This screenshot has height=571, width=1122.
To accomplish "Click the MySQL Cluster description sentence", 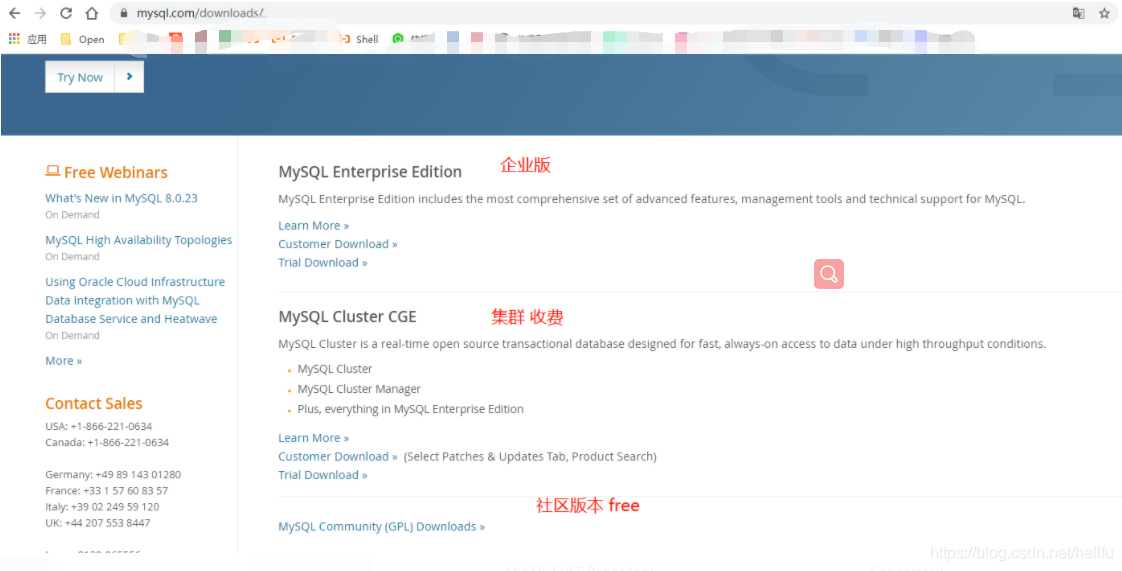I will [662, 344].
